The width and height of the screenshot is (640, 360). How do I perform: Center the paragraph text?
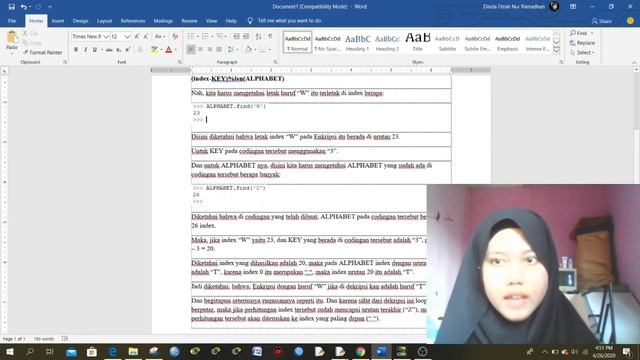coord(200,49)
